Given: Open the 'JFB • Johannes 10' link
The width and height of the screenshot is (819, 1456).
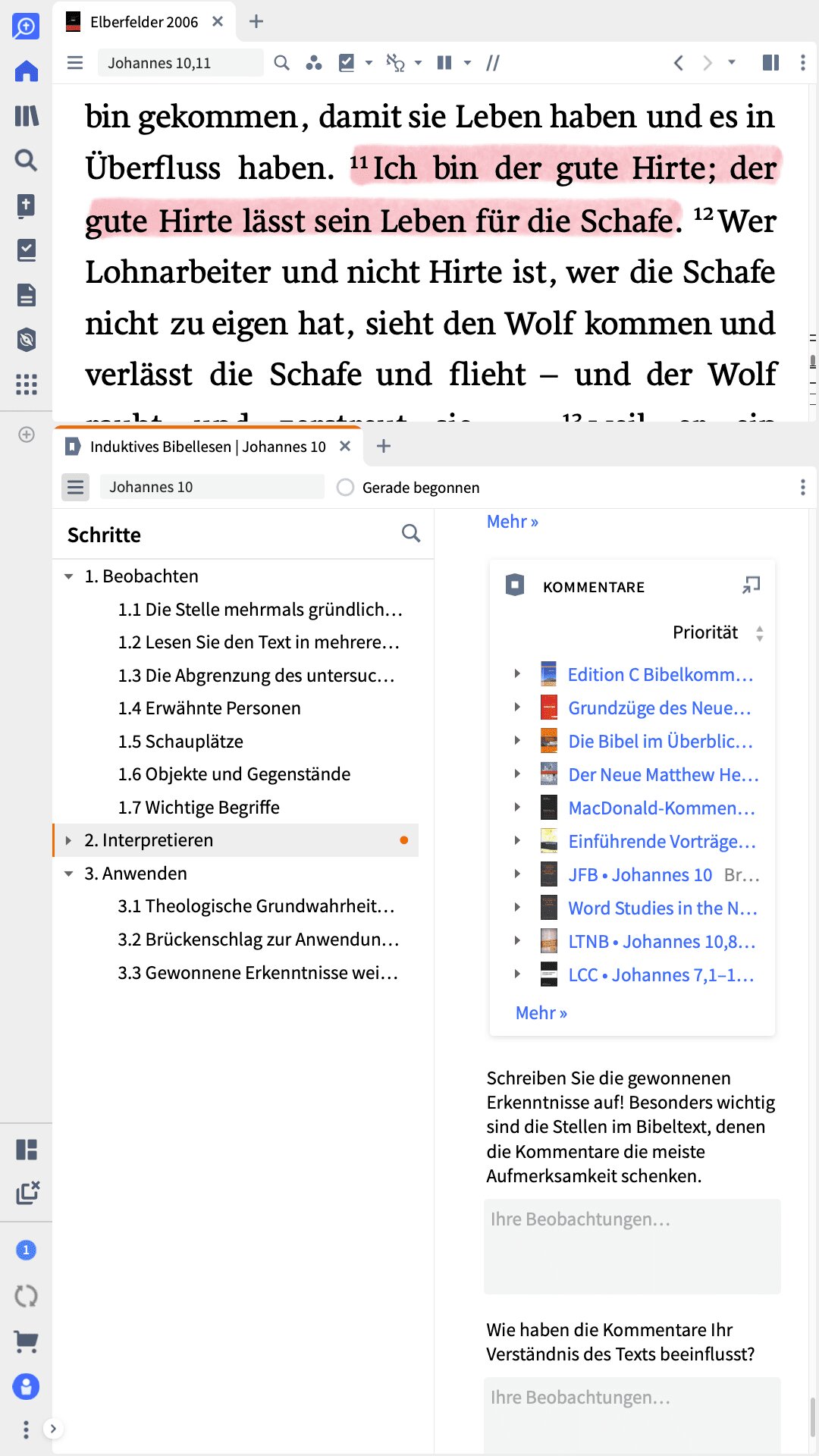Looking at the screenshot, I should click(x=640, y=875).
